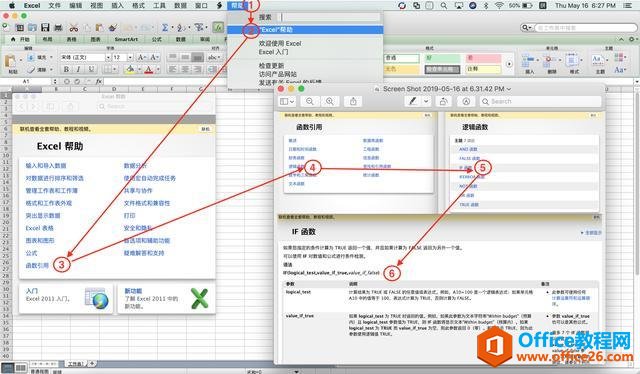Viewport: 640px width, 374px height.
Task: Open the Markup toolbar circle icon in Preview
Action: coord(466,101)
